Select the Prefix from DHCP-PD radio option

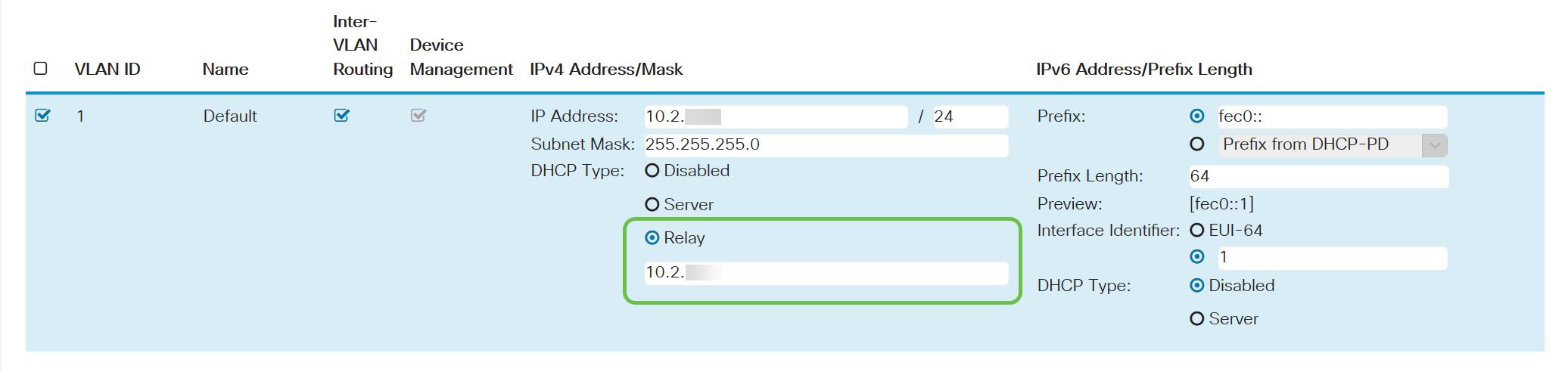[1197, 144]
